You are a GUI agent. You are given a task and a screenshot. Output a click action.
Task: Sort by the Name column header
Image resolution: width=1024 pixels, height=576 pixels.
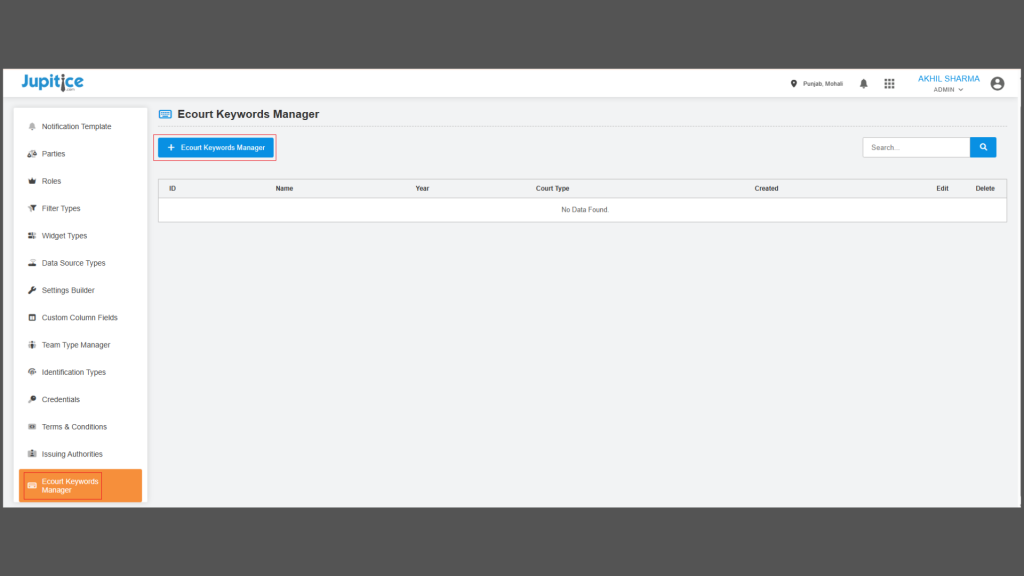coord(284,188)
